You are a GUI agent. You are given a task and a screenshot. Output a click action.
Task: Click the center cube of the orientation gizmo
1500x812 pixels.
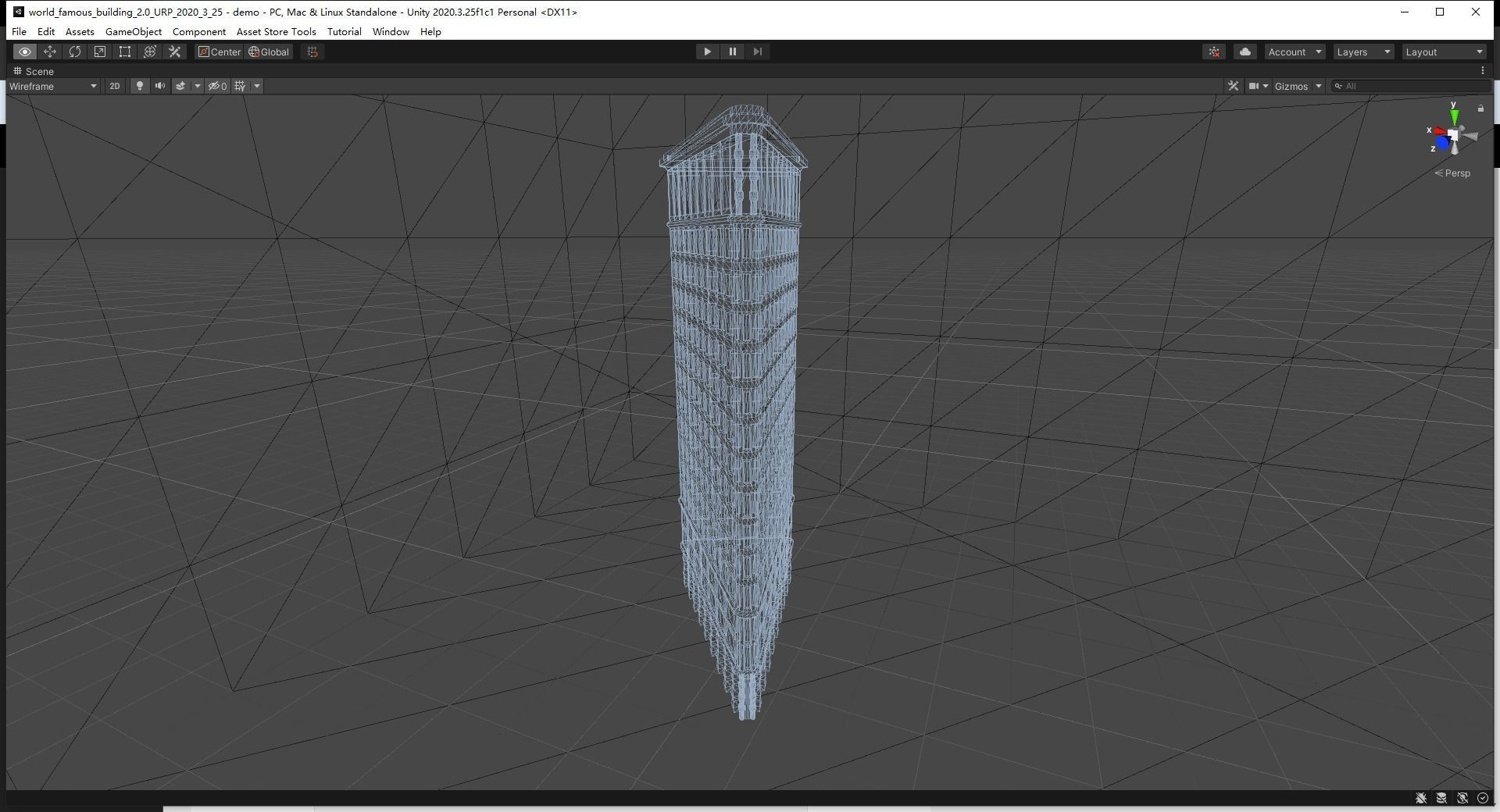tap(1453, 136)
